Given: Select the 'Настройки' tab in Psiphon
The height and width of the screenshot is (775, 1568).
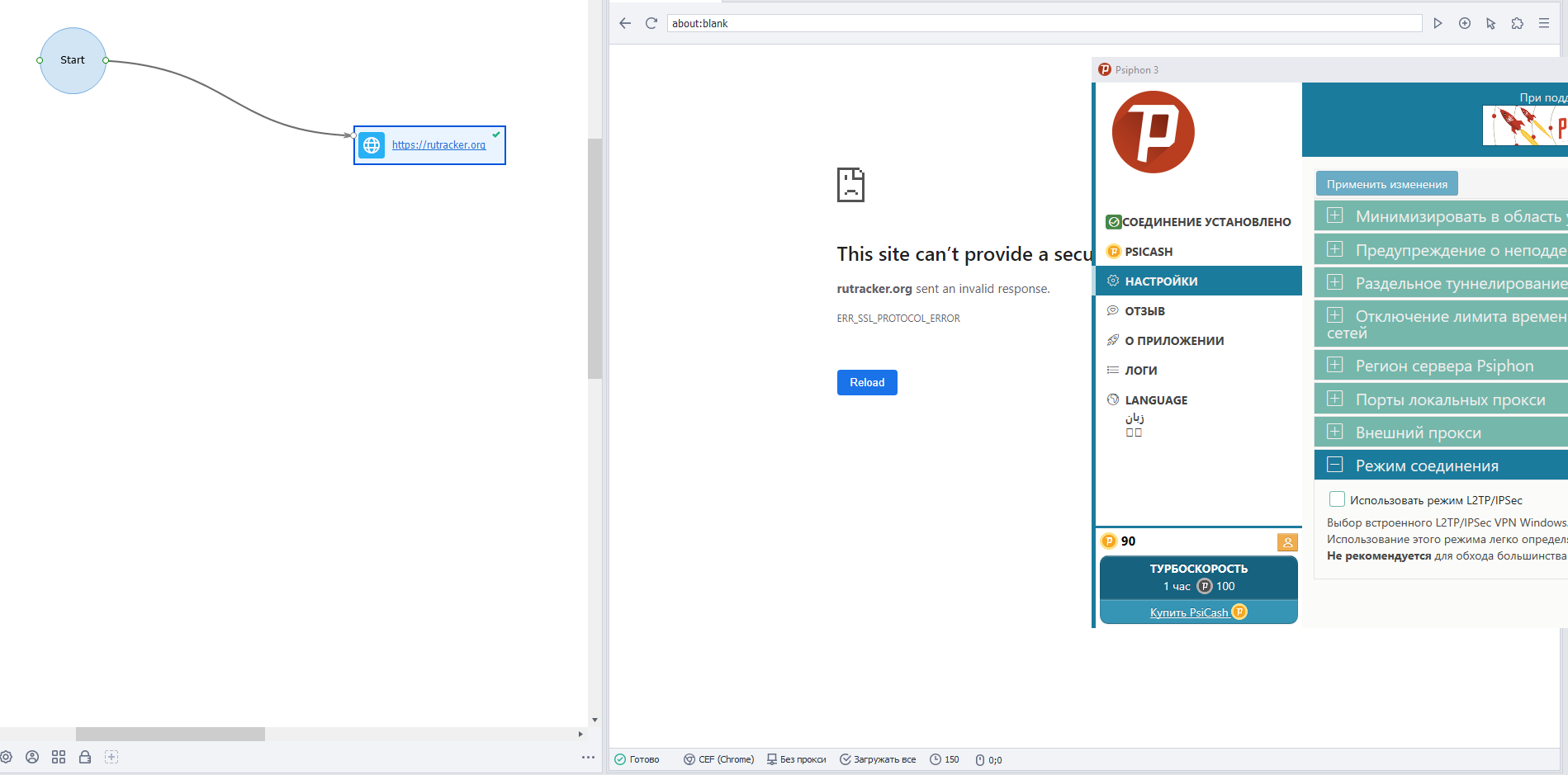Looking at the screenshot, I should click(x=1199, y=281).
